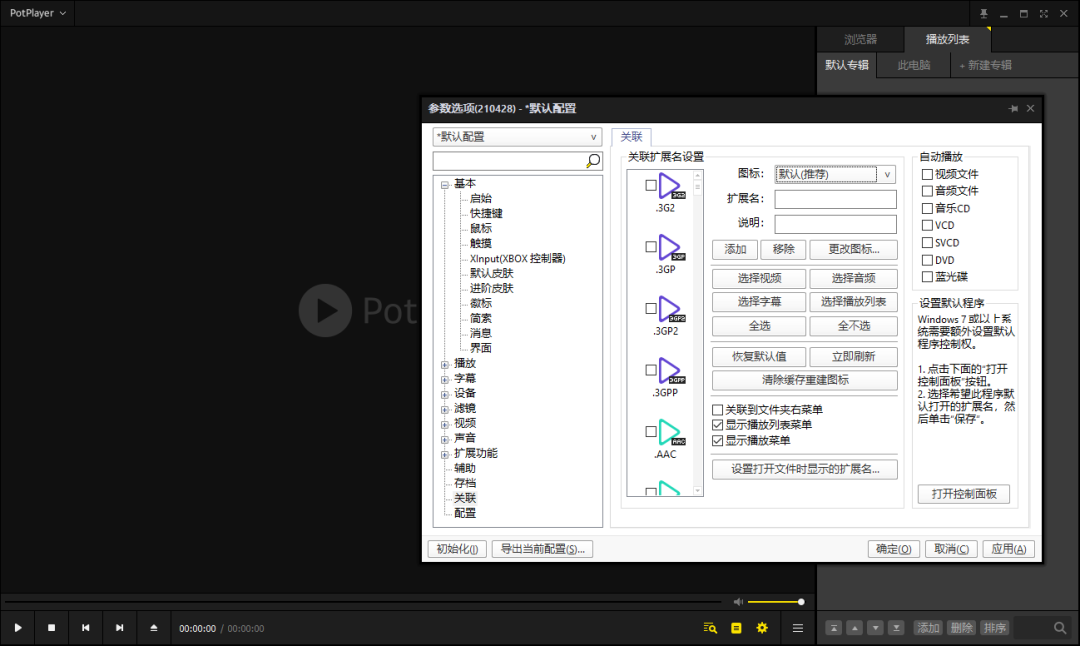The width and height of the screenshot is (1080, 646).
Task: Click the 选择视频 button
Action: 758,278
